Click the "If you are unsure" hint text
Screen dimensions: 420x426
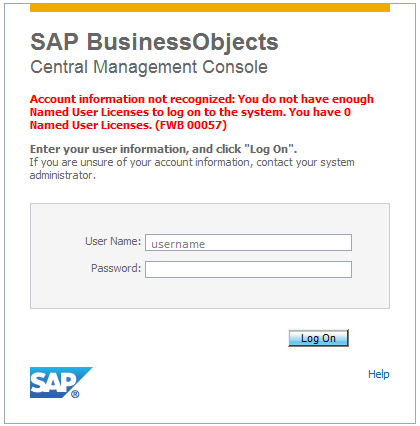tap(192, 169)
